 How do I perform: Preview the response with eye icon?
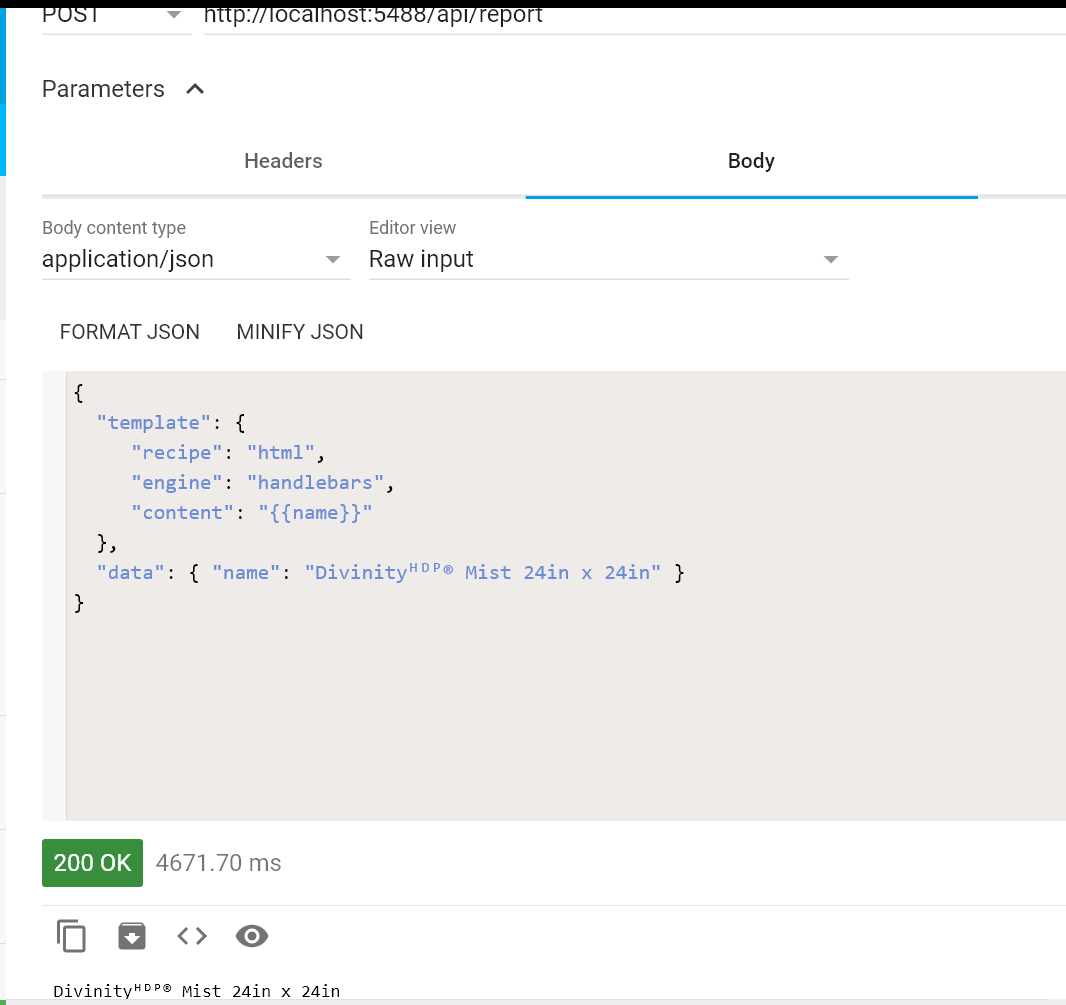click(x=252, y=936)
